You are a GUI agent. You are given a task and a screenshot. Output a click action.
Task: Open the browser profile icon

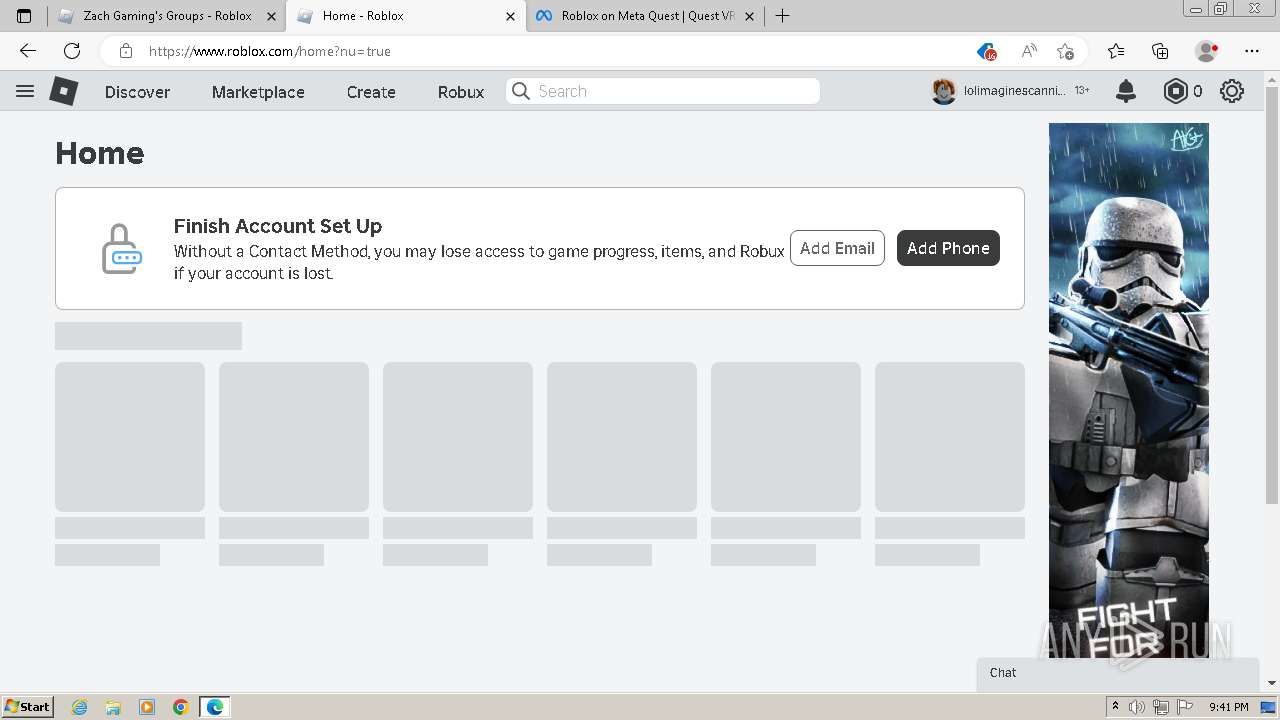point(1207,51)
